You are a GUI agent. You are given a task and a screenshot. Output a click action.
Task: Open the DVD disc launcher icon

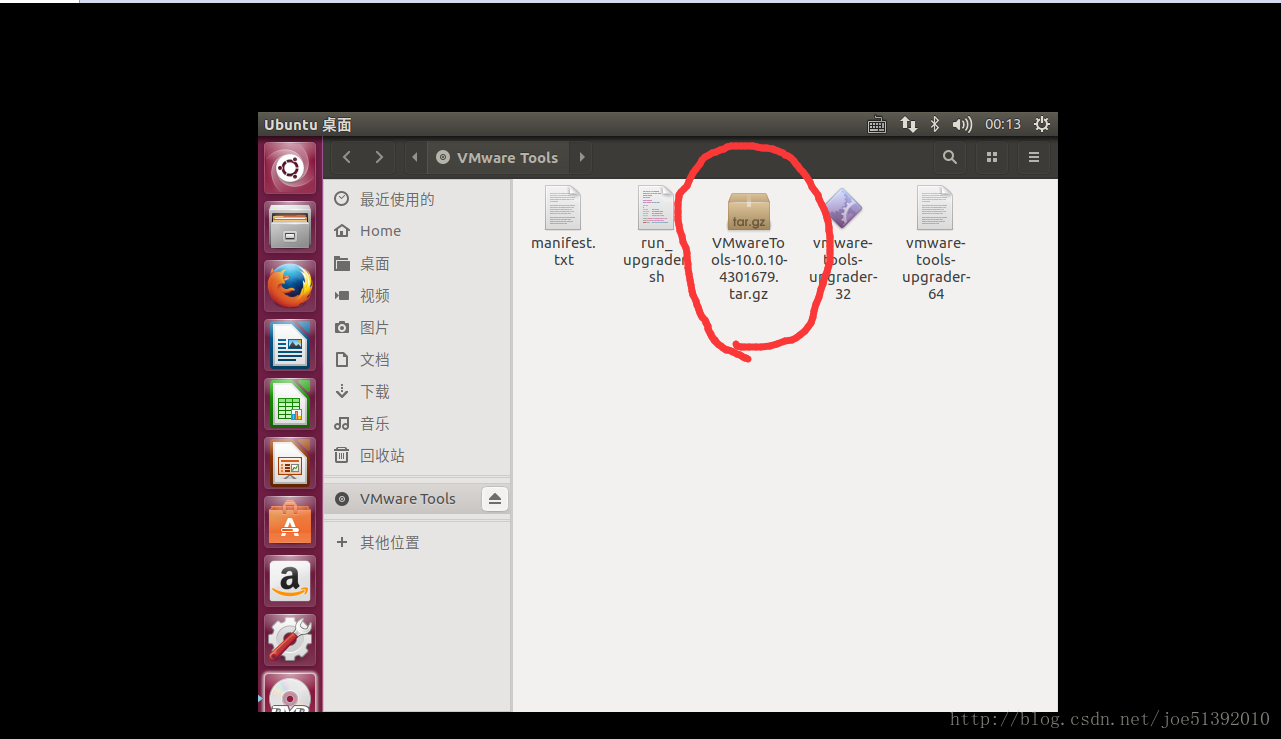[290, 693]
